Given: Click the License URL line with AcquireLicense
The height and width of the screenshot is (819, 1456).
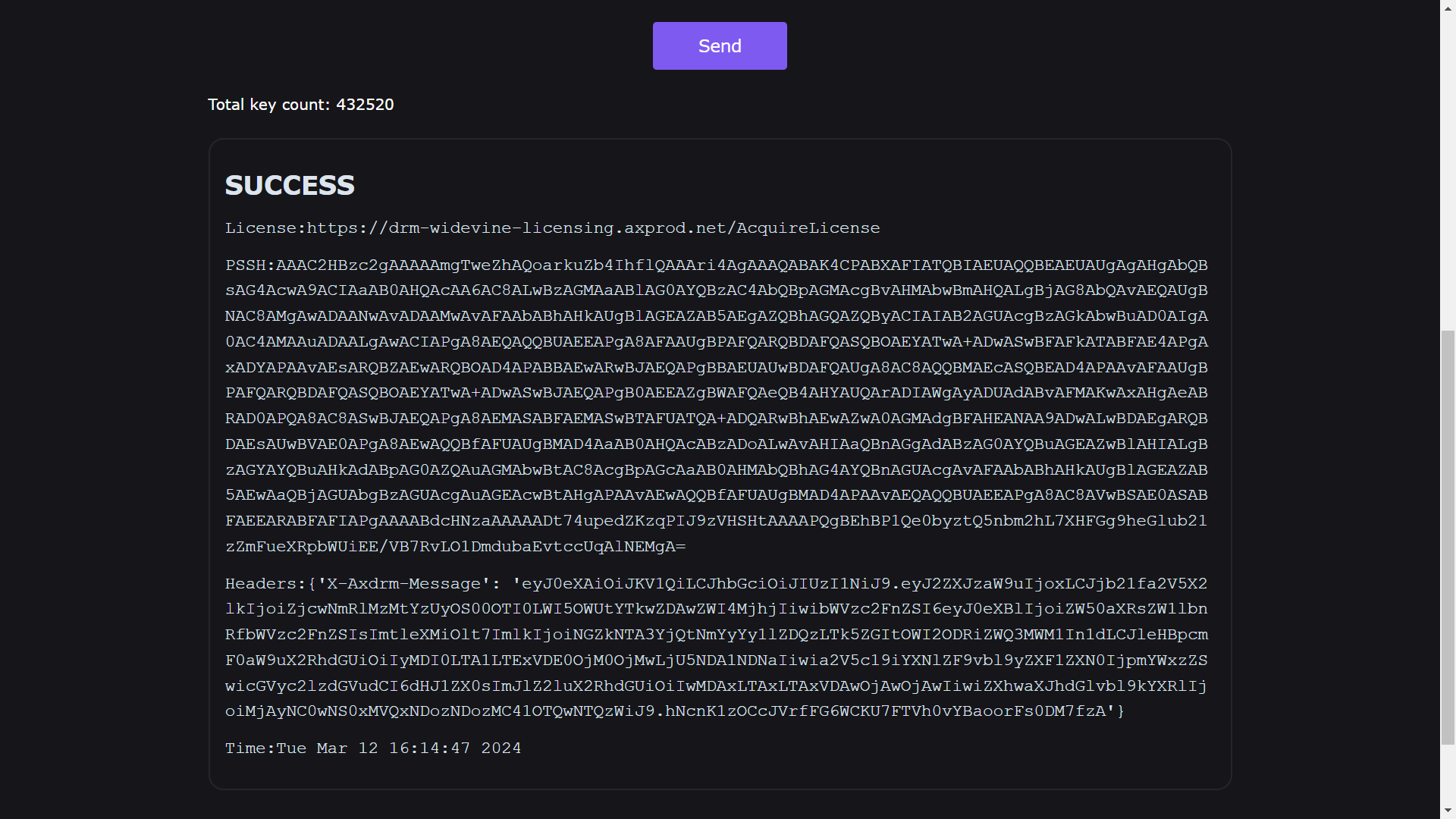Looking at the screenshot, I should (x=553, y=228).
